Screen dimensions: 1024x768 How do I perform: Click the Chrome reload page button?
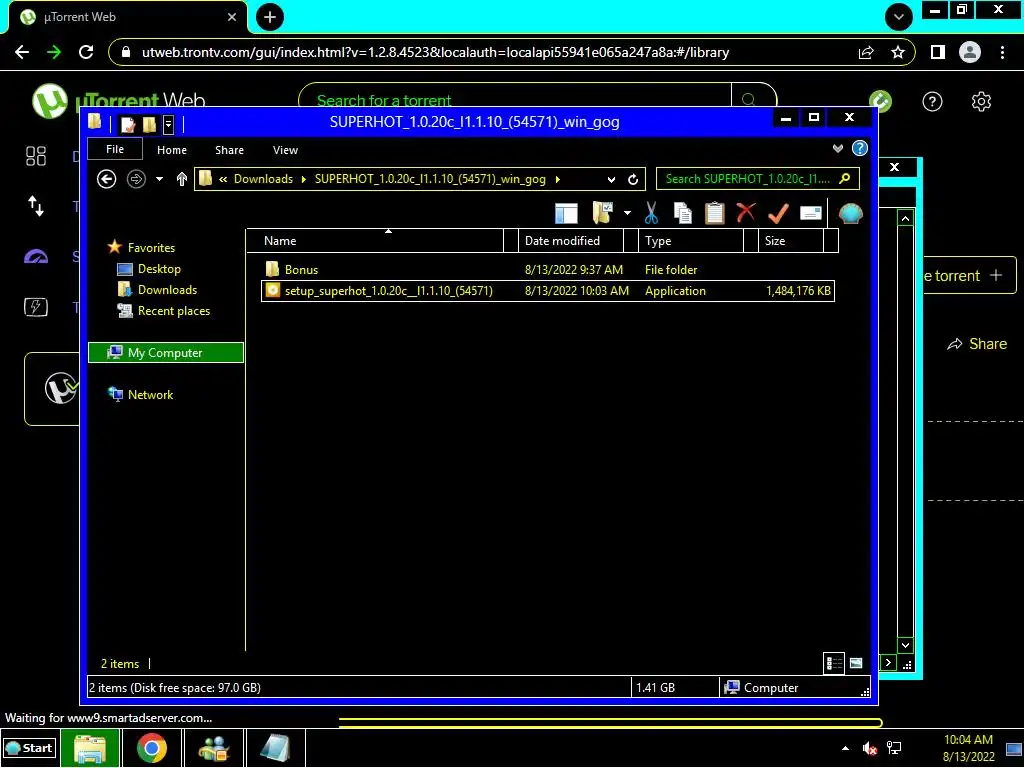click(86, 52)
